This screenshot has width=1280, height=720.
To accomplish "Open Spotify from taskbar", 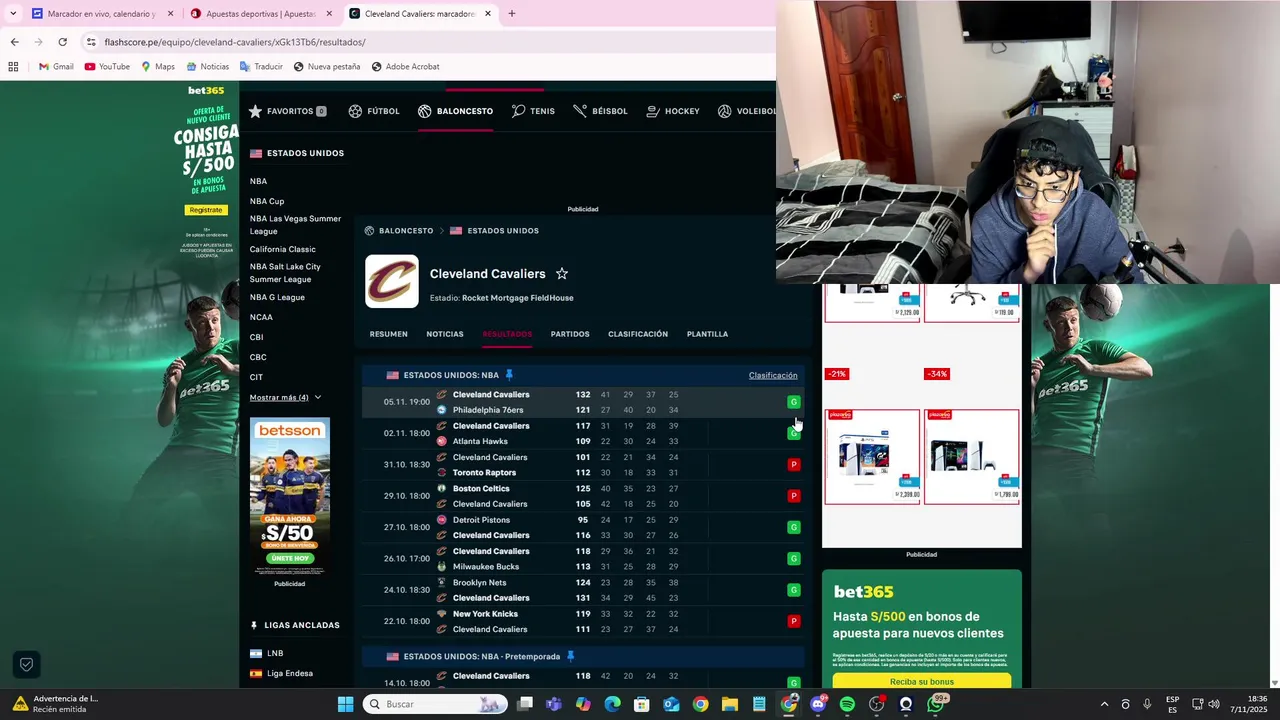I will [847, 704].
